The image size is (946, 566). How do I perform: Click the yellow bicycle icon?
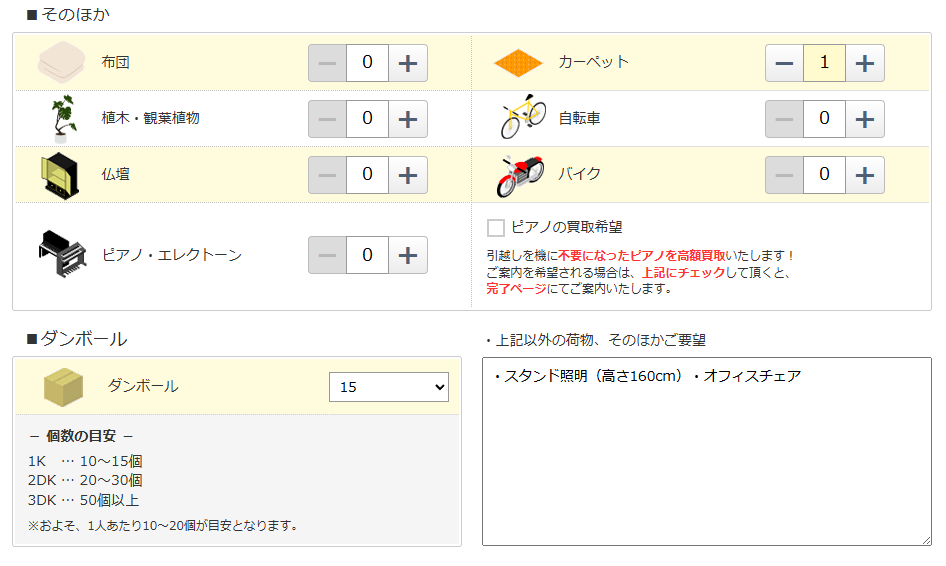522,118
